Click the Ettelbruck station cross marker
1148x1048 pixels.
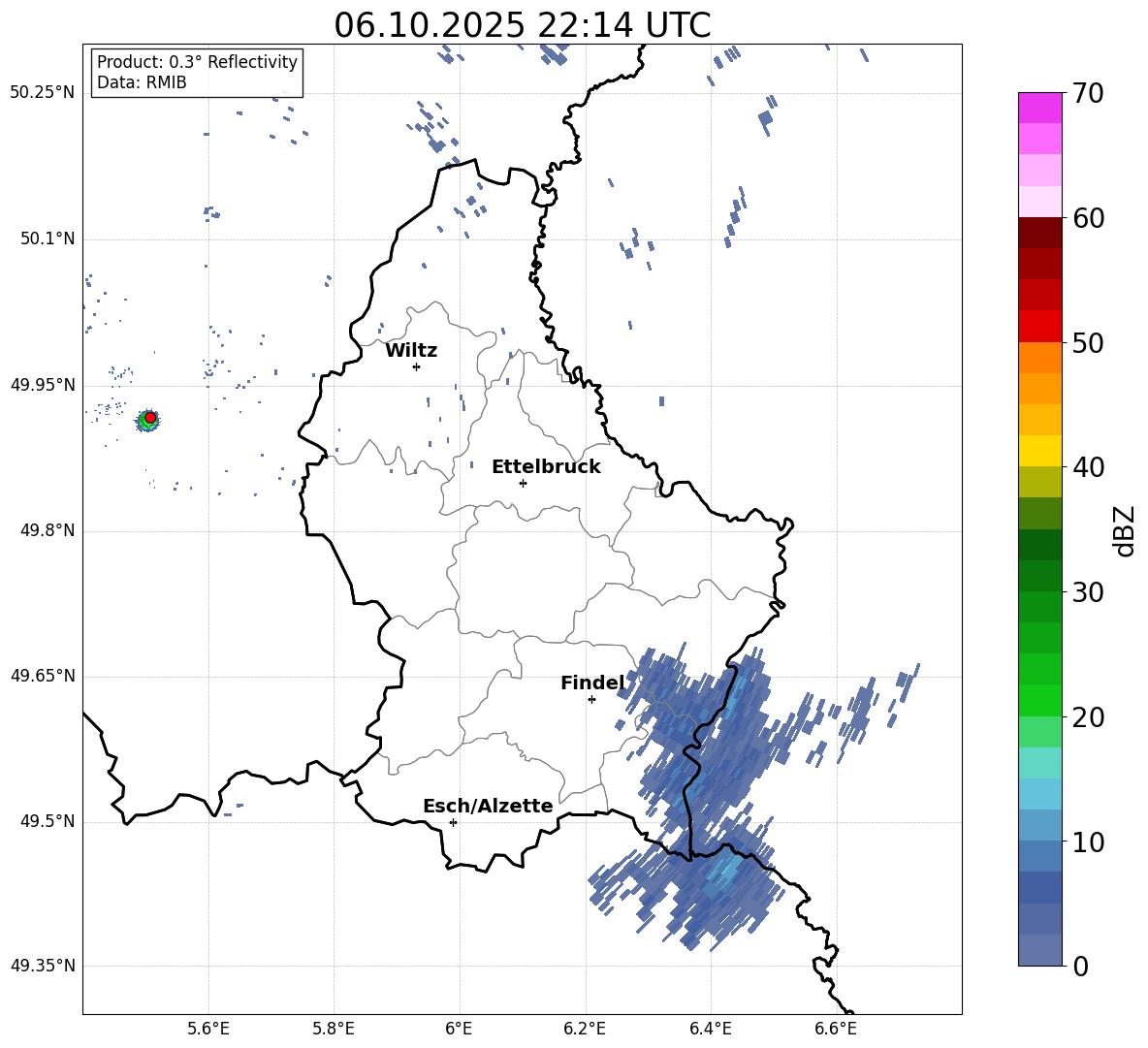tap(523, 483)
